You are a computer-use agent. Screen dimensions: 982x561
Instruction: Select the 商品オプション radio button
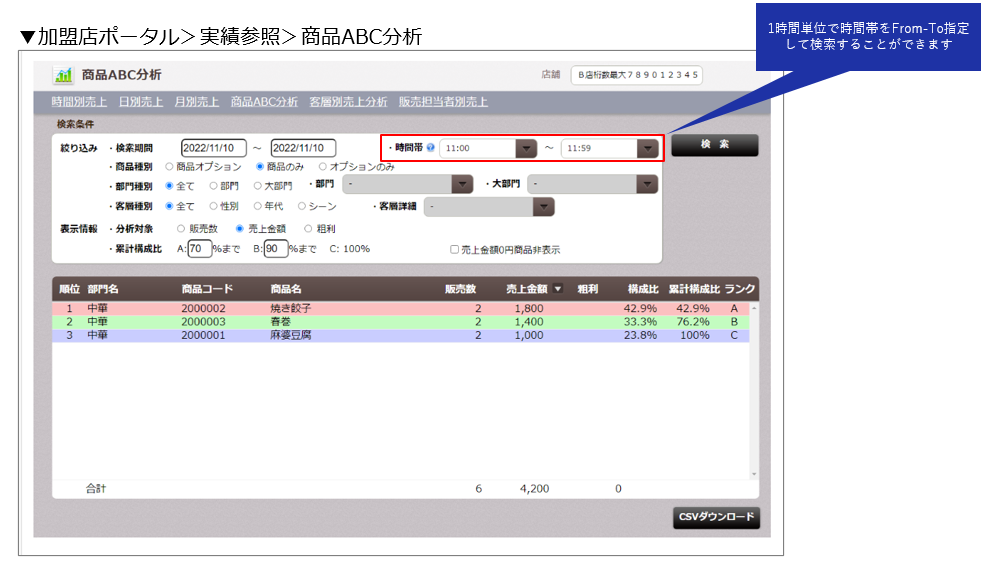click(169, 167)
